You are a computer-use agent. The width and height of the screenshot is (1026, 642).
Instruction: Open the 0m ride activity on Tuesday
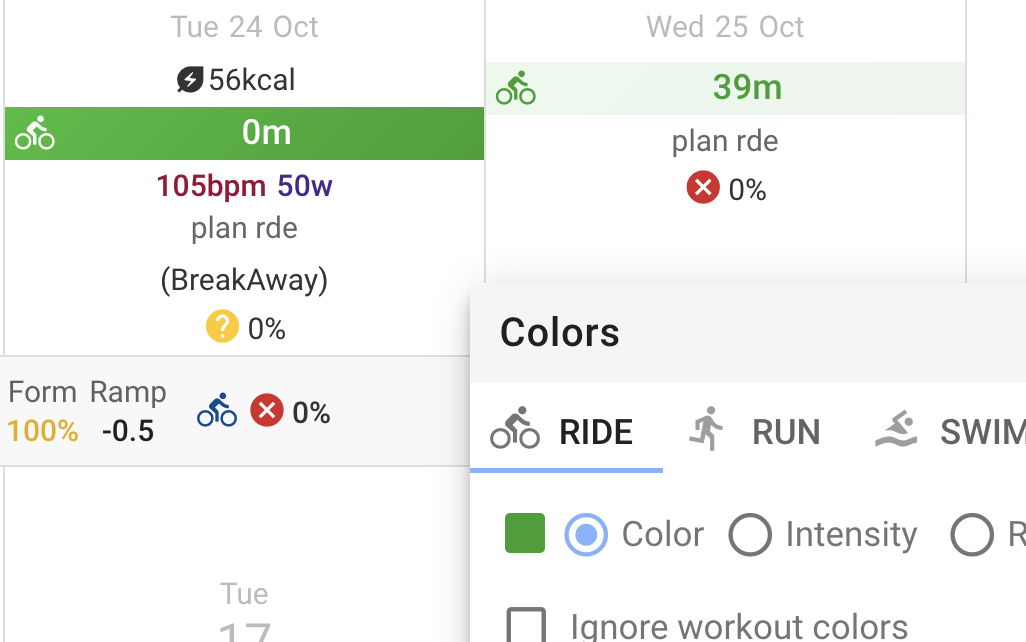coord(244,134)
